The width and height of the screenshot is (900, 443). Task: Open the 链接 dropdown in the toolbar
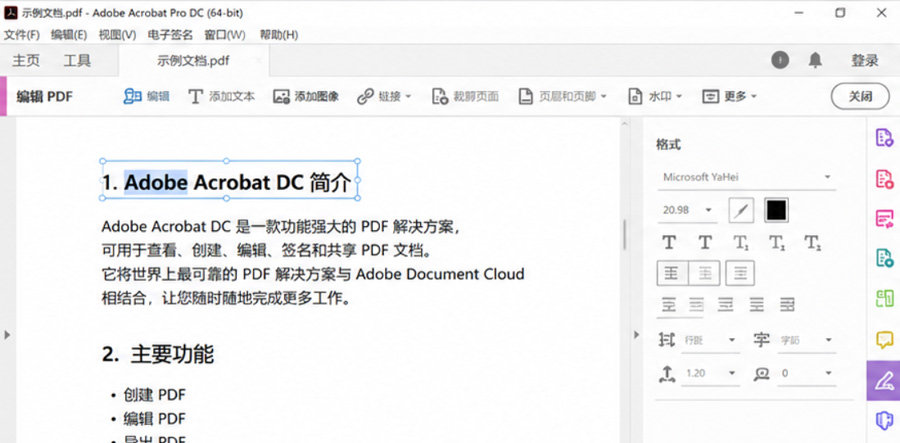click(x=384, y=96)
